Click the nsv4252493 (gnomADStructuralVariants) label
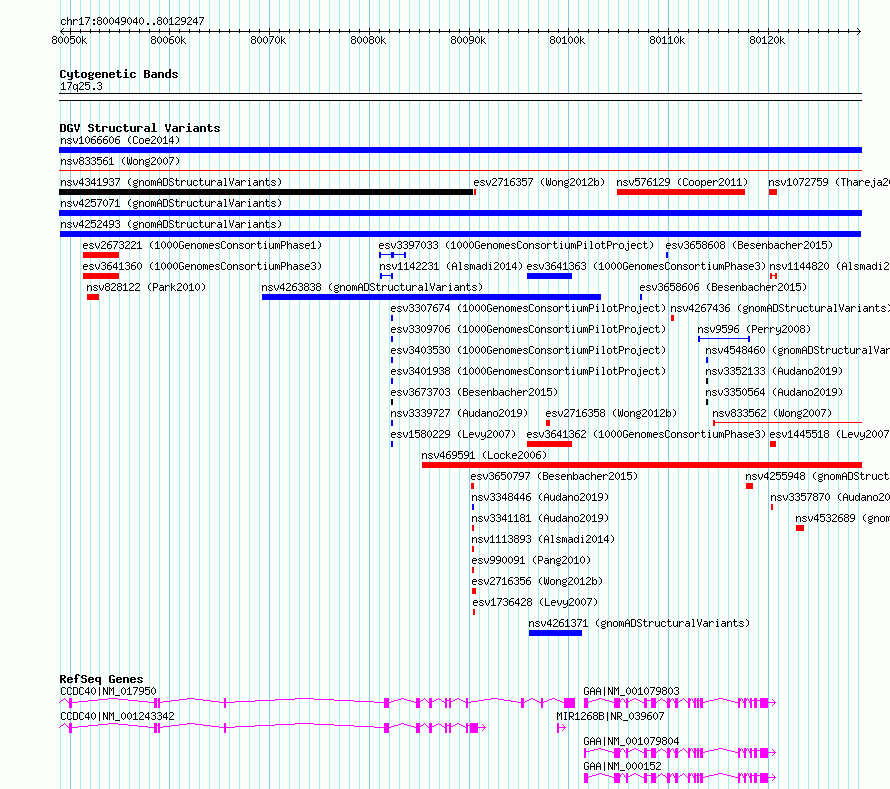This screenshot has width=890, height=789. tap(171, 224)
